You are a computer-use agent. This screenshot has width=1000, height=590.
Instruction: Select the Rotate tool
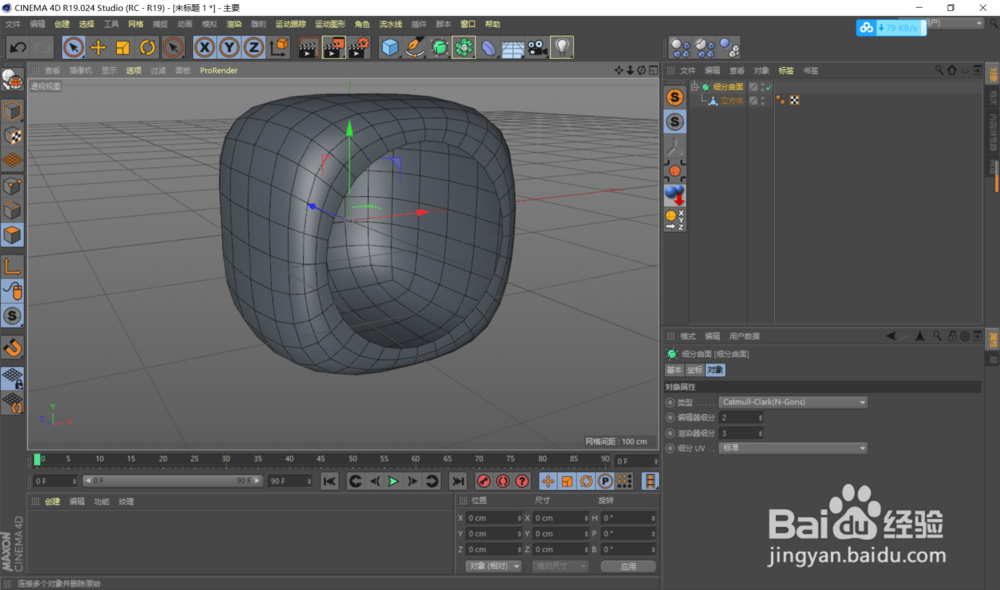pos(146,47)
